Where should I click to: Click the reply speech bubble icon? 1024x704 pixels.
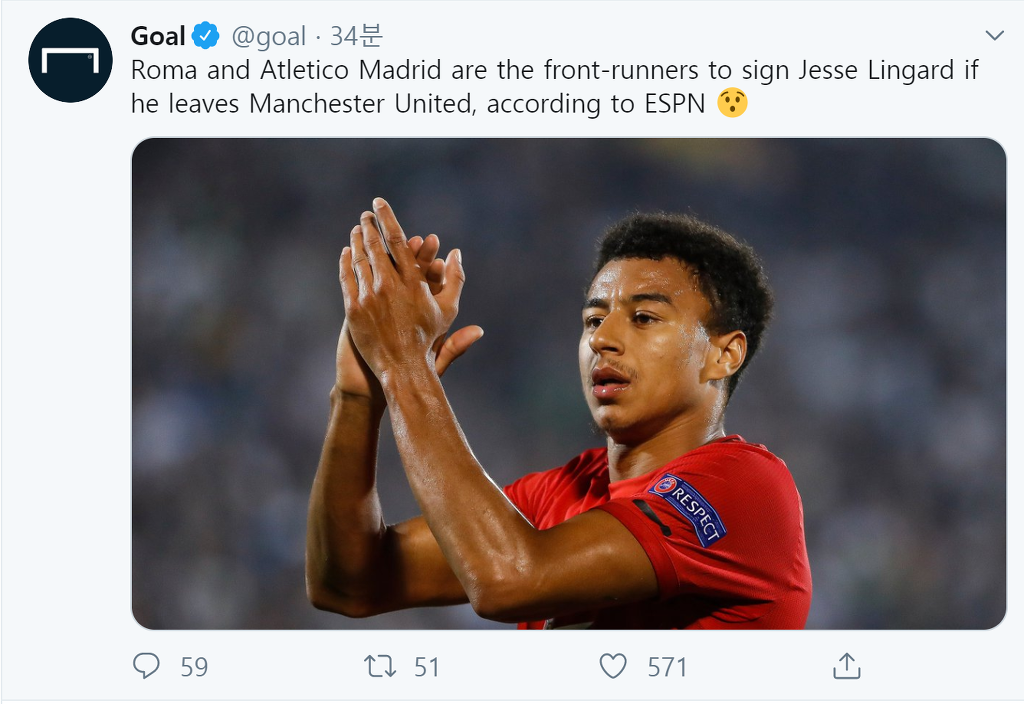point(147,666)
